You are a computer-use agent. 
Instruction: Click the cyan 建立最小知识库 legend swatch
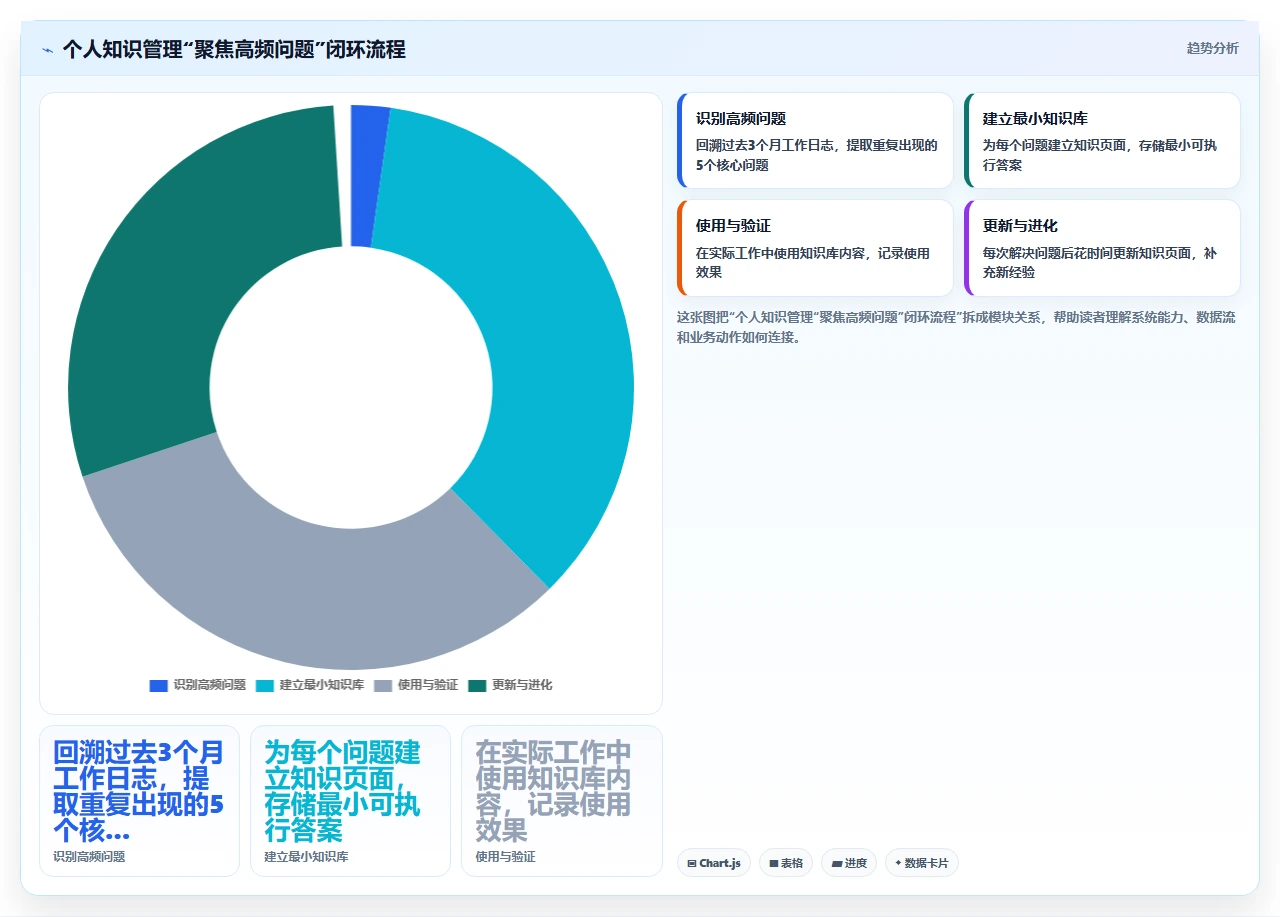pos(265,685)
